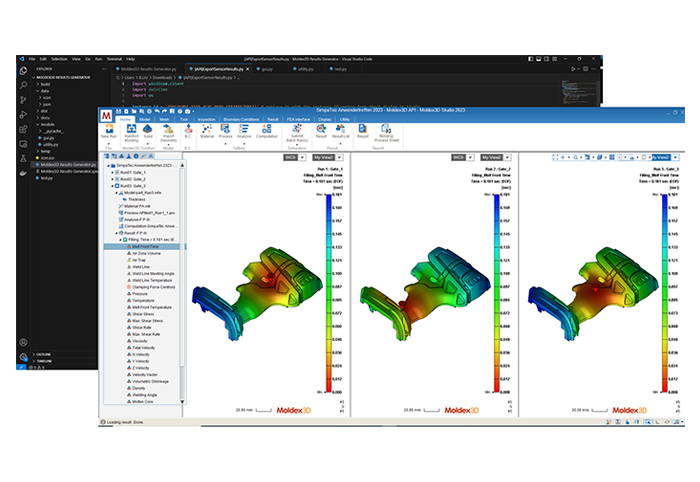Open the VS Code Testing flask icon
Image resolution: width=700 pixels, height=482 pixels.
pyautogui.click(x=23, y=158)
